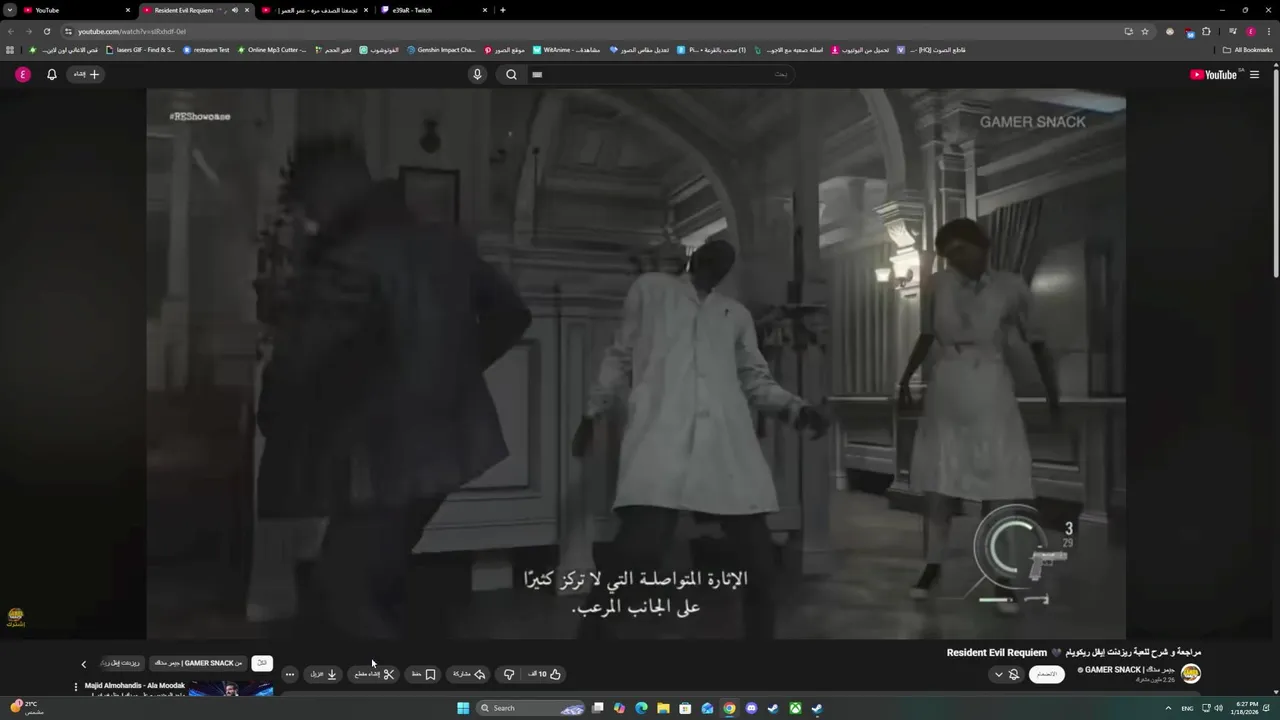The height and width of the screenshot is (720, 1280).
Task: Select the 'From GAMER SNACK' chip
Action: (x=198, y=663)
